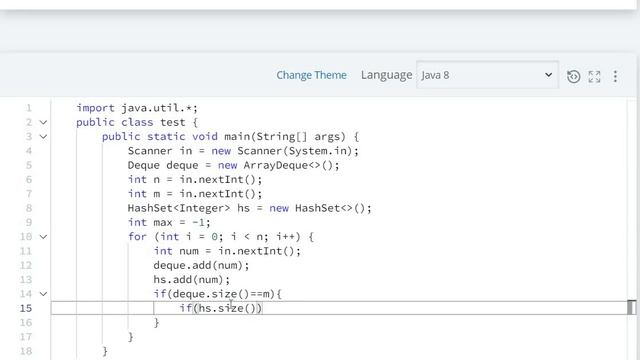Open the Change Theme link

pos(311,75)
